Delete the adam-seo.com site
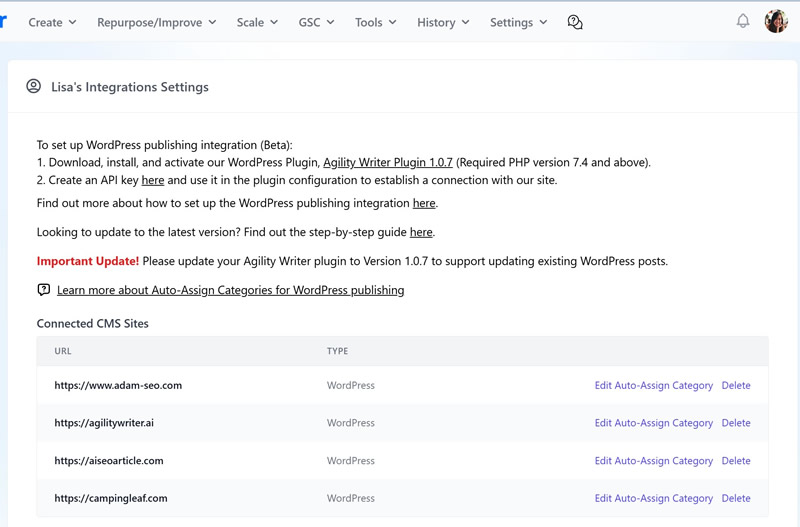 pyautogui.click(x=736, y=385)
